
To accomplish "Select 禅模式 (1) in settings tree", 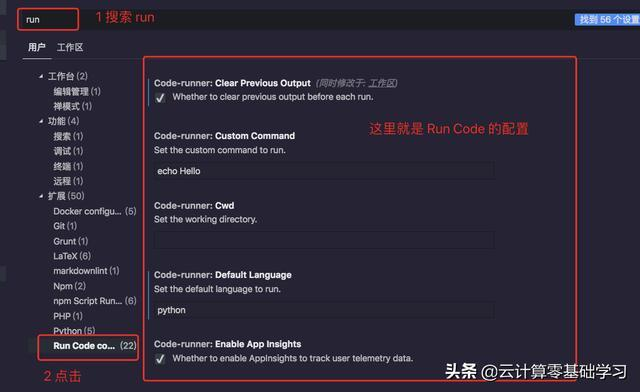I will click(x=72, y=107).
